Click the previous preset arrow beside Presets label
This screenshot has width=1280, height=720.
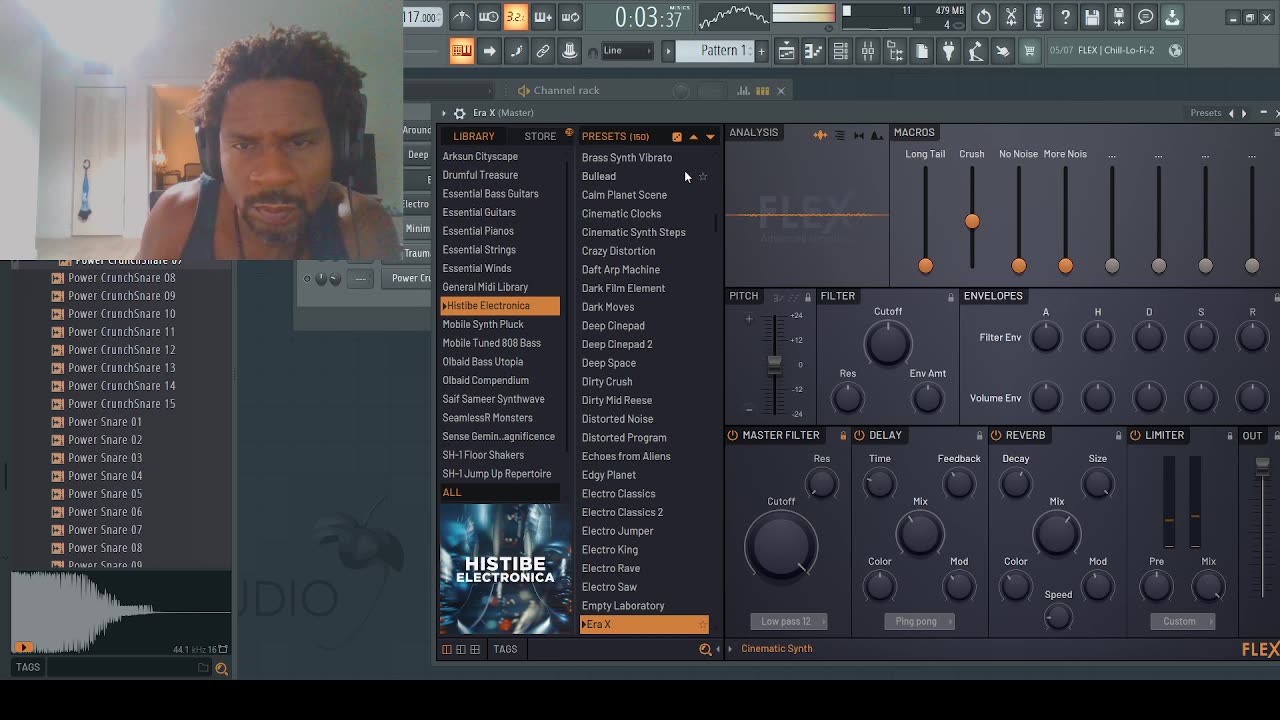point(1231,113)
